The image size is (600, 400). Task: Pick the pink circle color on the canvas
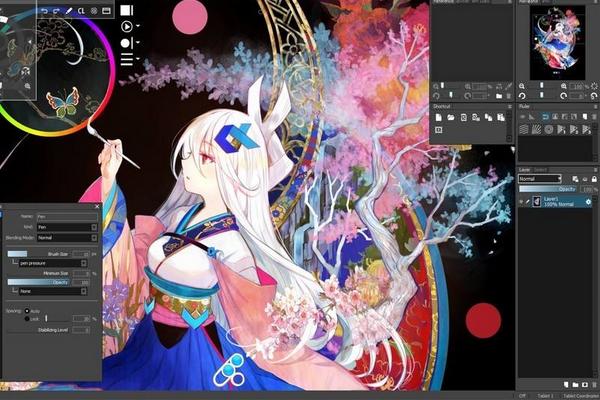pos(190,17)
